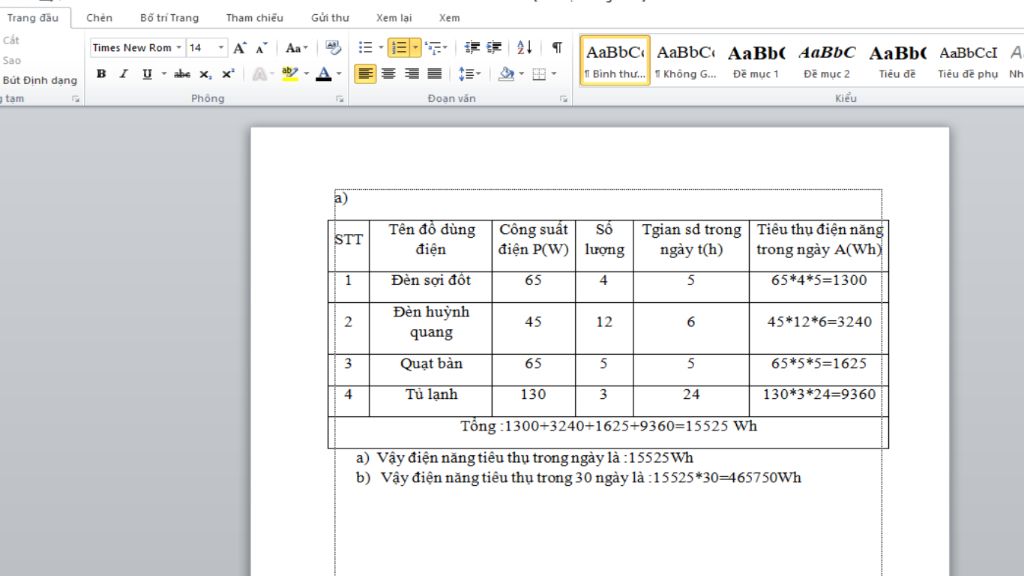Screen dimensions: 1024x576
Task: Apply the font color
Action: click(323, 74)
